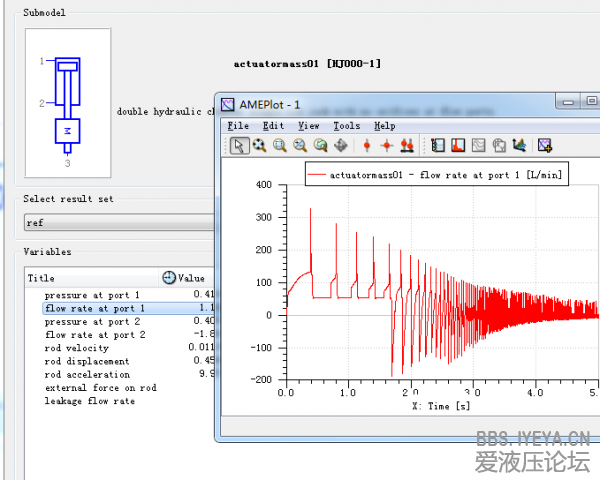Open the File menu in AMEPlot
Viewport: 600px width, 480px height.
[238, 126]
